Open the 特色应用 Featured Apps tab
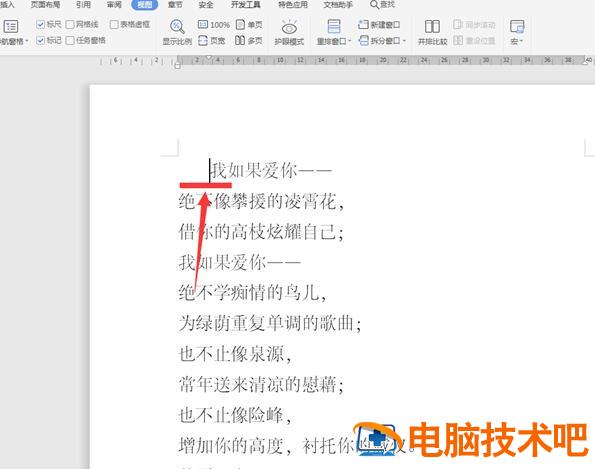Screen dimensions: 595x469 point(293,5)
